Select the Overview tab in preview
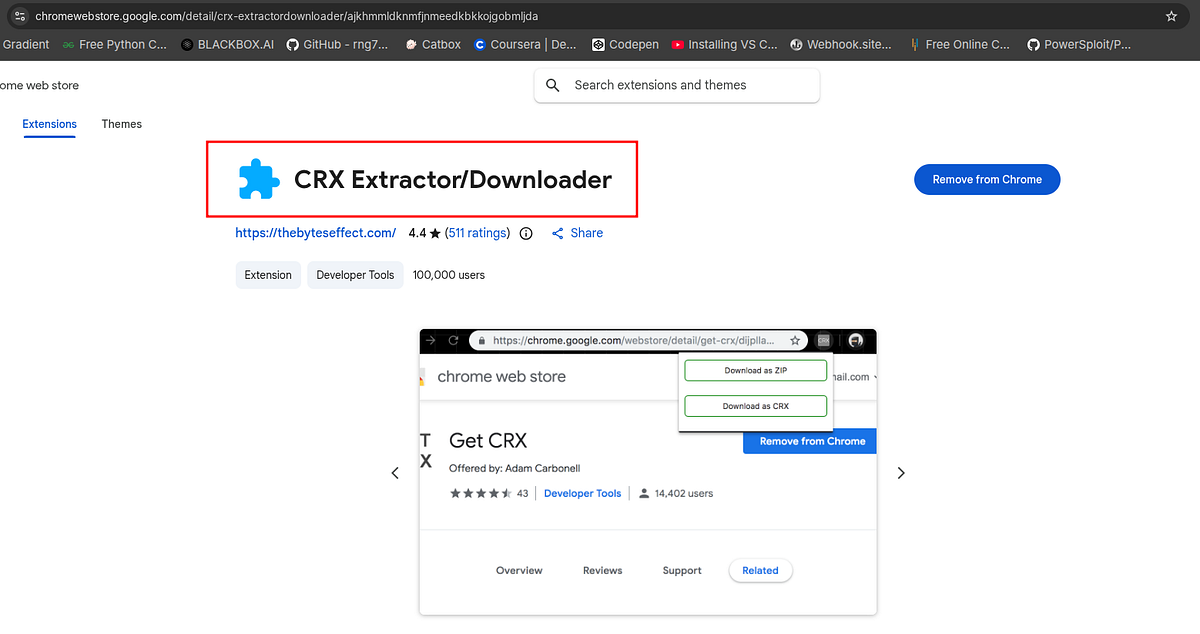The width and height of the screenshot is (1200, 634). [x=519, y=571]
